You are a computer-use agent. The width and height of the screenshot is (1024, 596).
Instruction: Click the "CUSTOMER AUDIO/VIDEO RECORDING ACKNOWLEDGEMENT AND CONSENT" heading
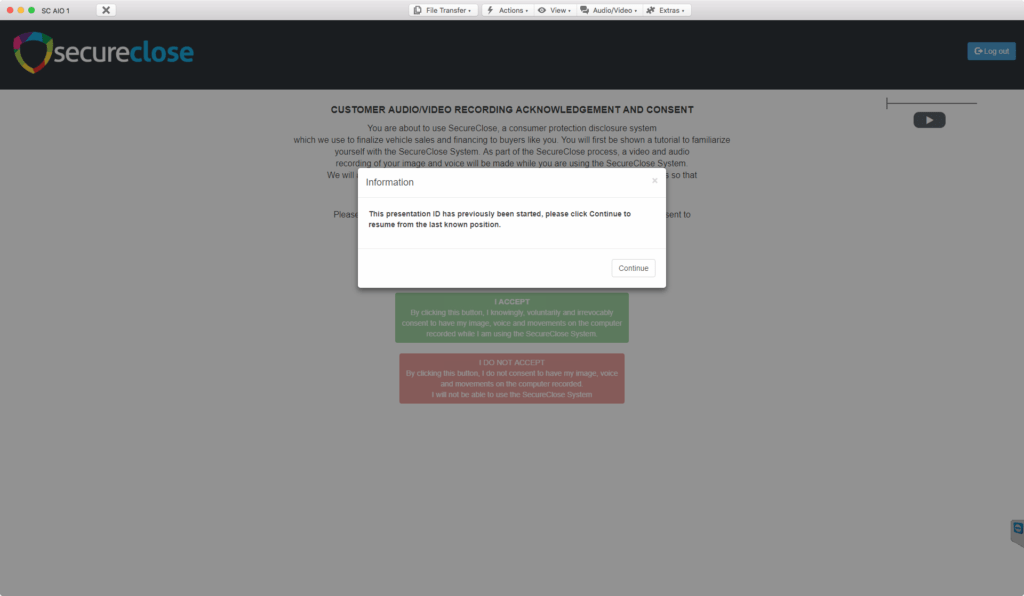point(512,110)
